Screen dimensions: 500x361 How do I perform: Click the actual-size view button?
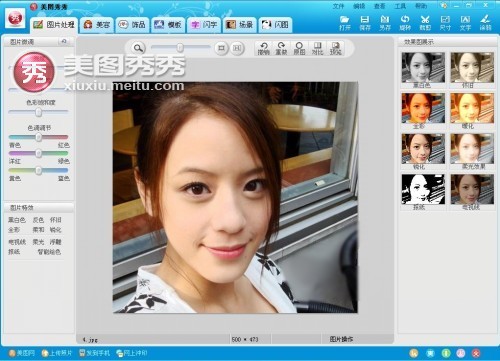237,48
